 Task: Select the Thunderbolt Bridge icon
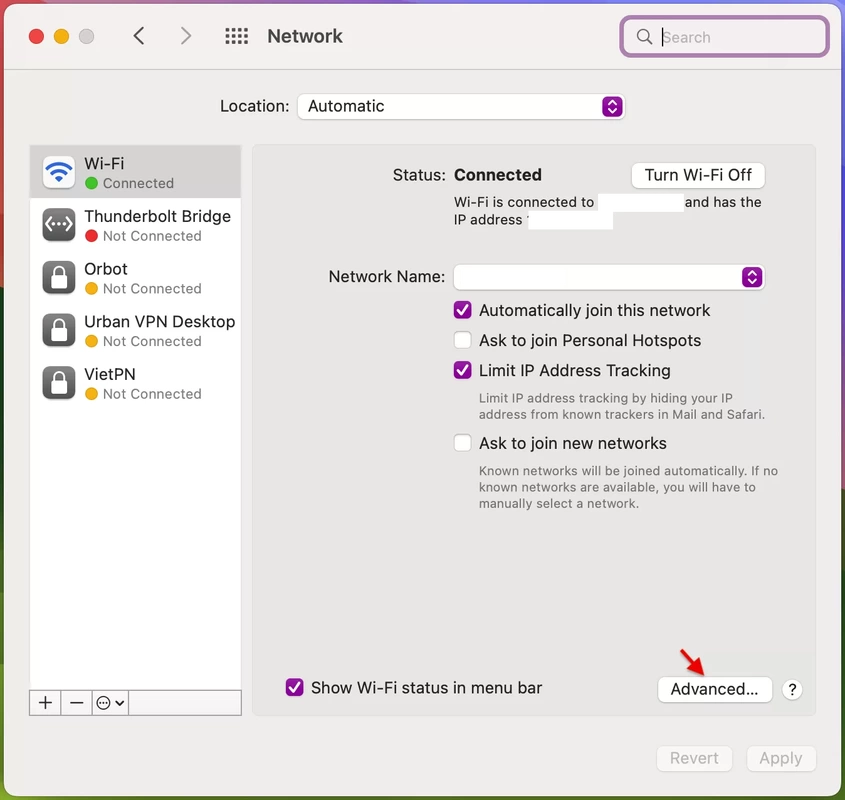(x=59, y=224)
